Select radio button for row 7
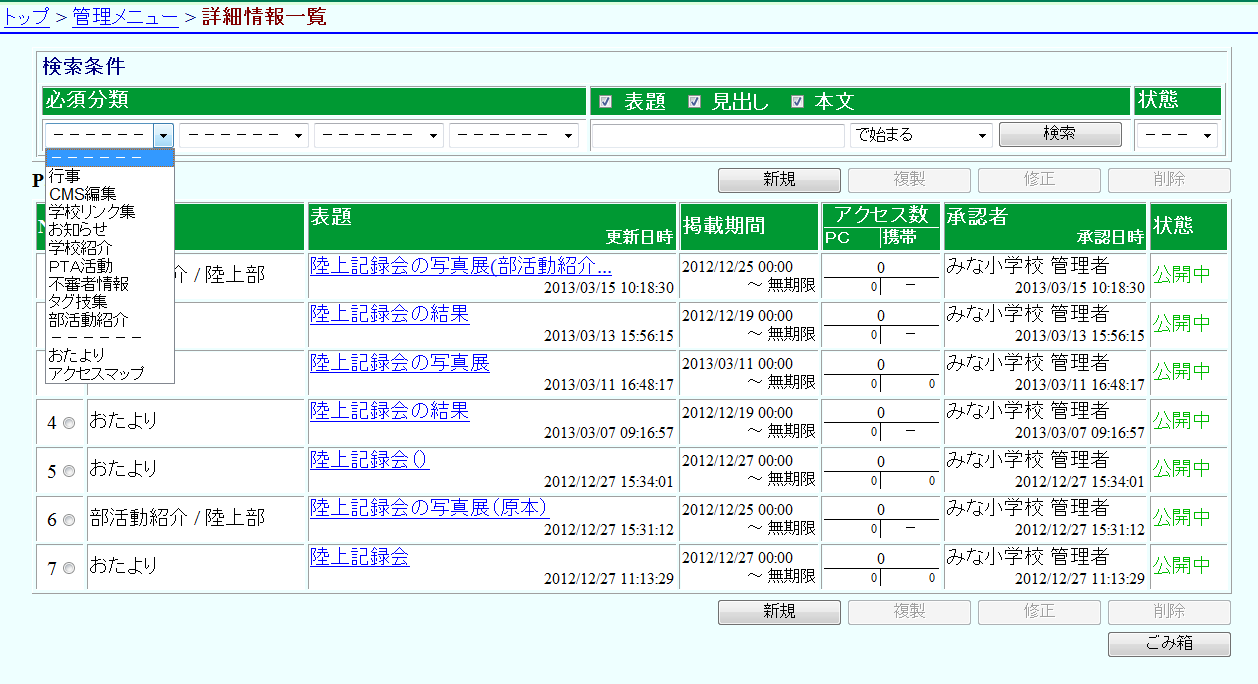This screenshot has height=684, width=1258. (69, 568)
